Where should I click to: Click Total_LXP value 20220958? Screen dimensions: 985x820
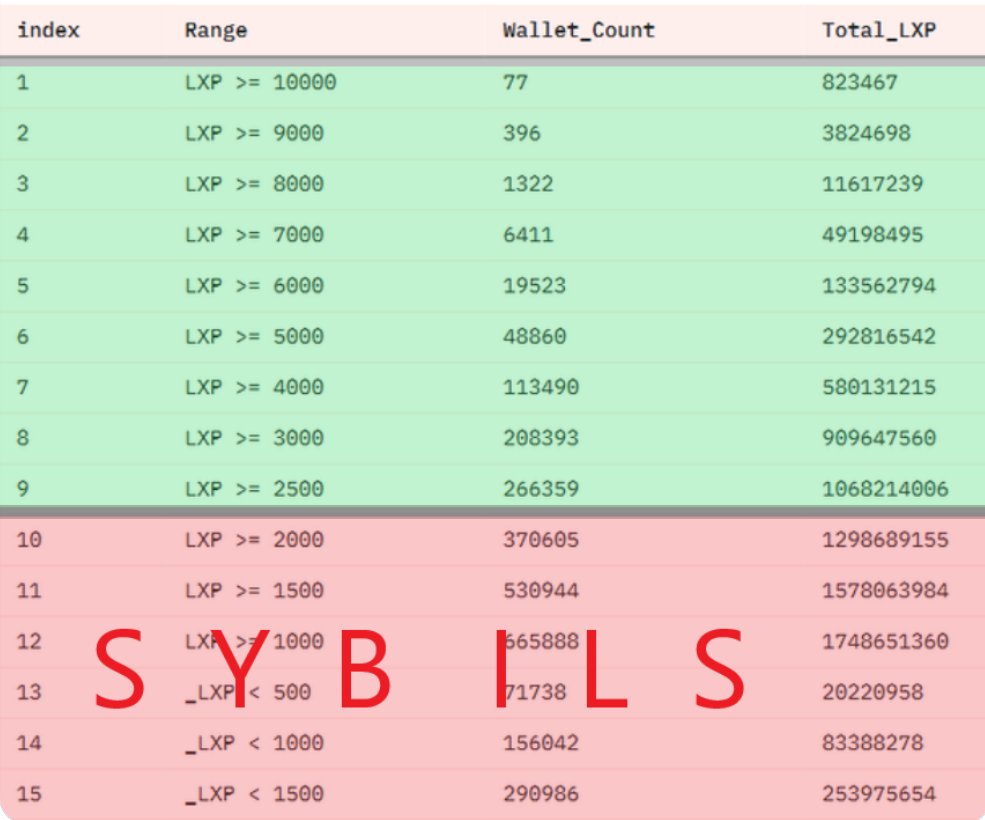(x=873, y=692)
